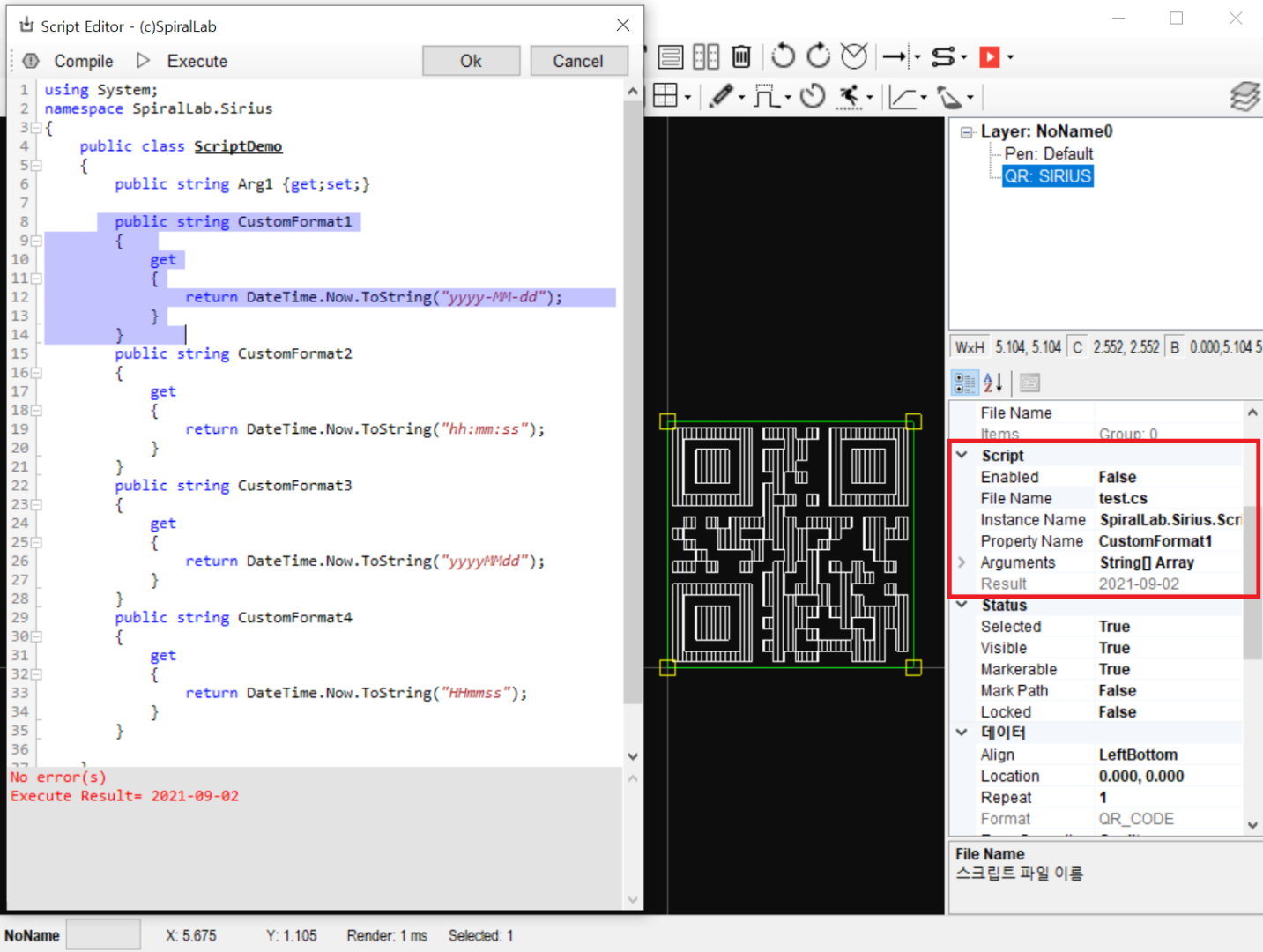Click the rotate clockwise icon
This screenshot has width=1263, height=952.
819,56
